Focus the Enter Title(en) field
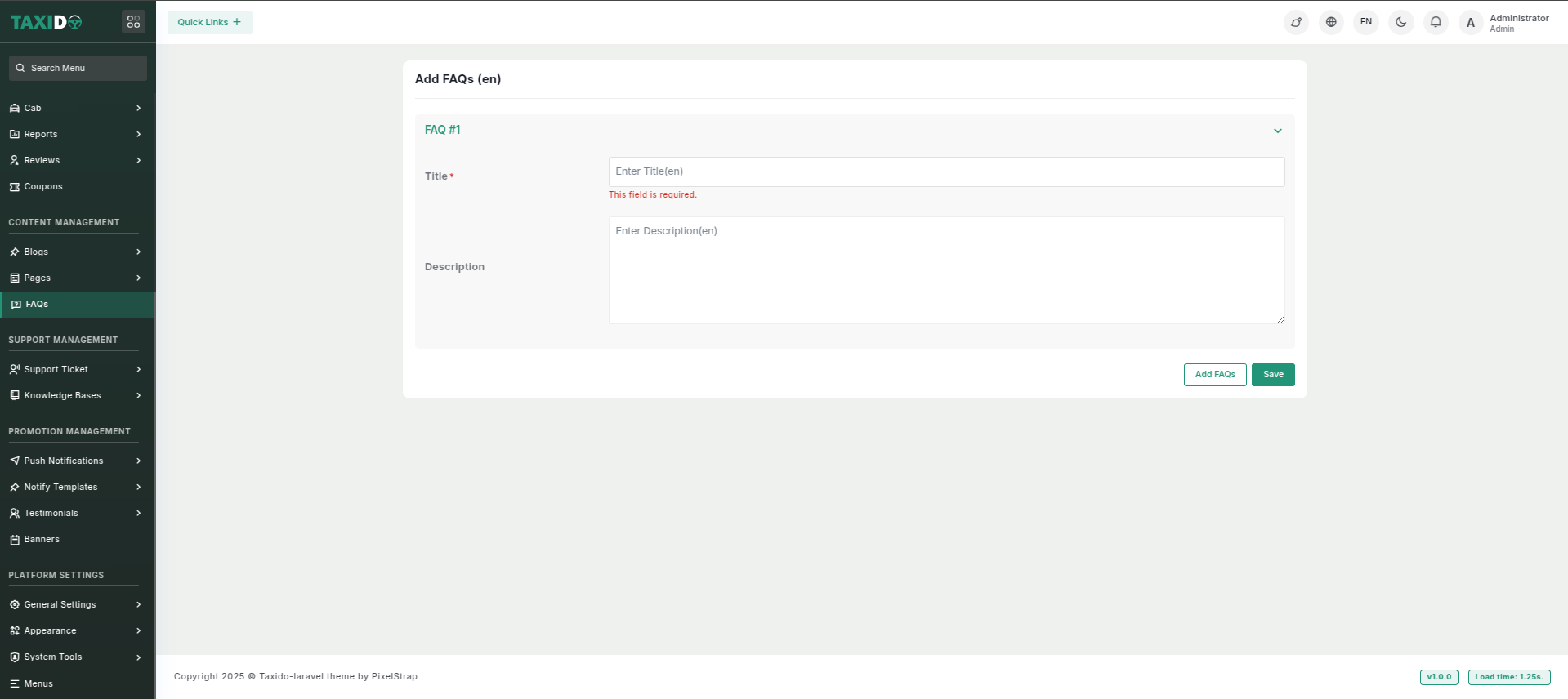Screen dimensions: 1568x699 click(945, 171)
